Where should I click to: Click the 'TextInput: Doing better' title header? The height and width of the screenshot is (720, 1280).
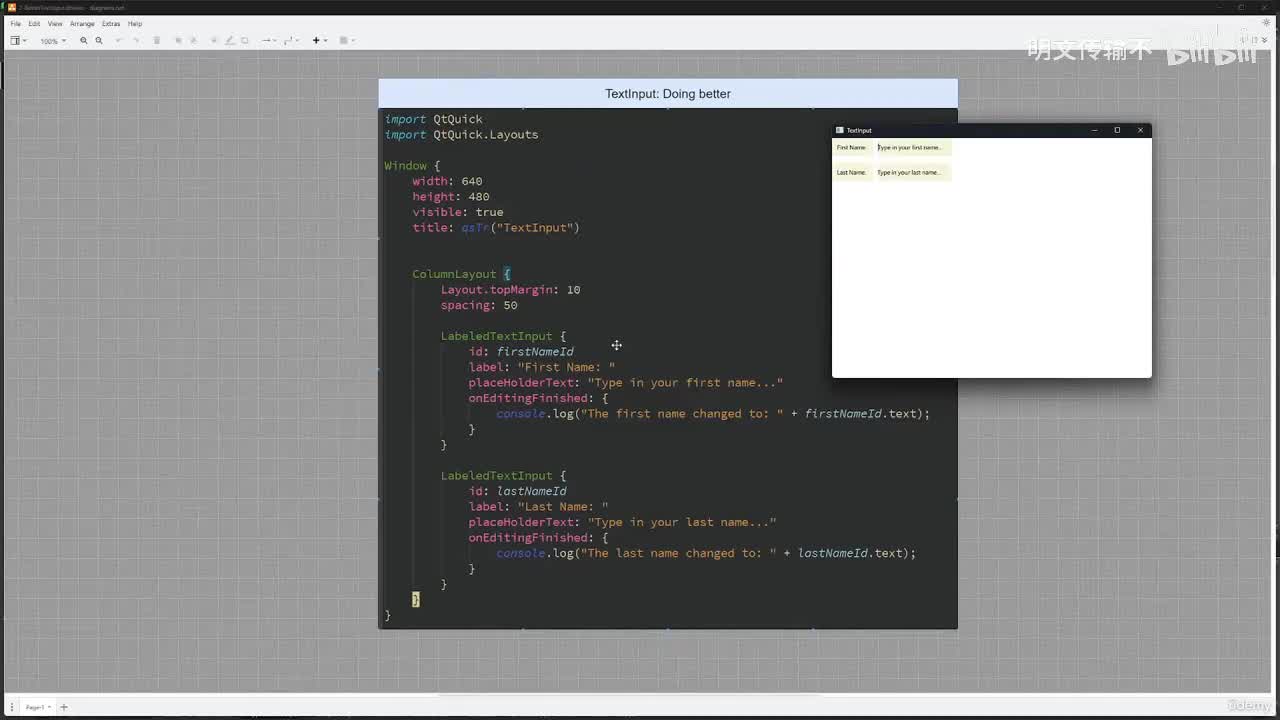(668, 94)
